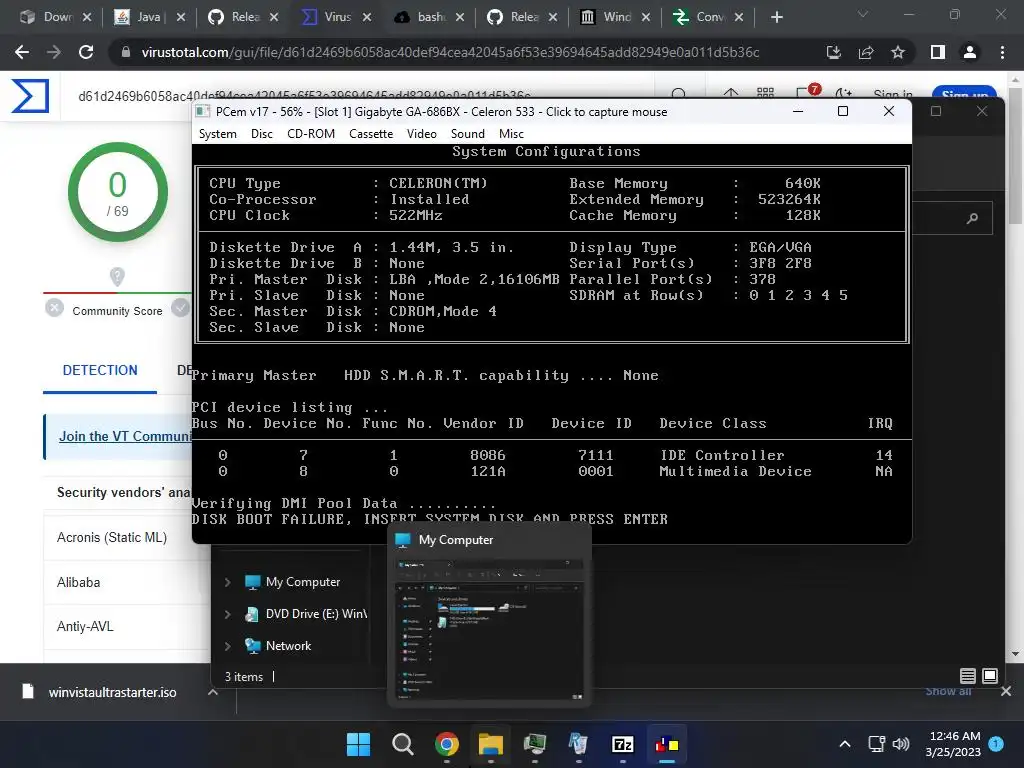Switch explorer to details view icon
This screenshot has height=768, width=1024.
click(968, 676)
